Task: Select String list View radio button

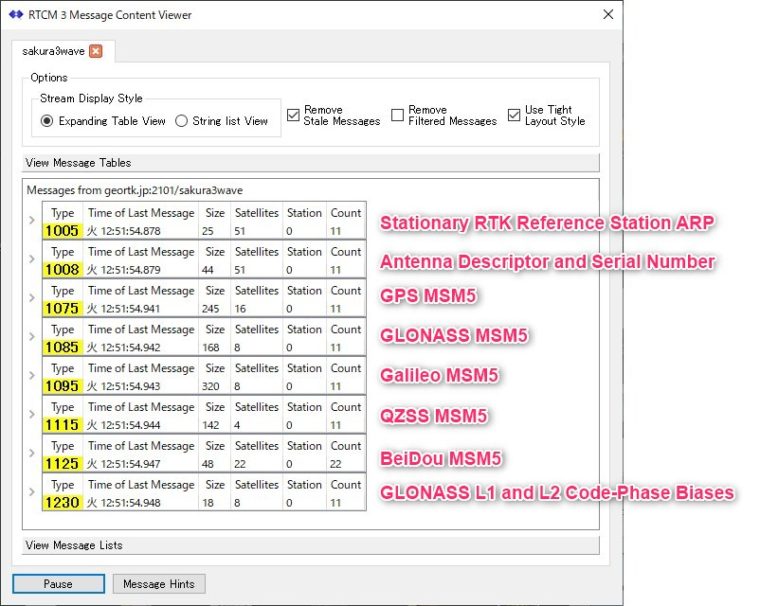Action: tap(181, 121)
